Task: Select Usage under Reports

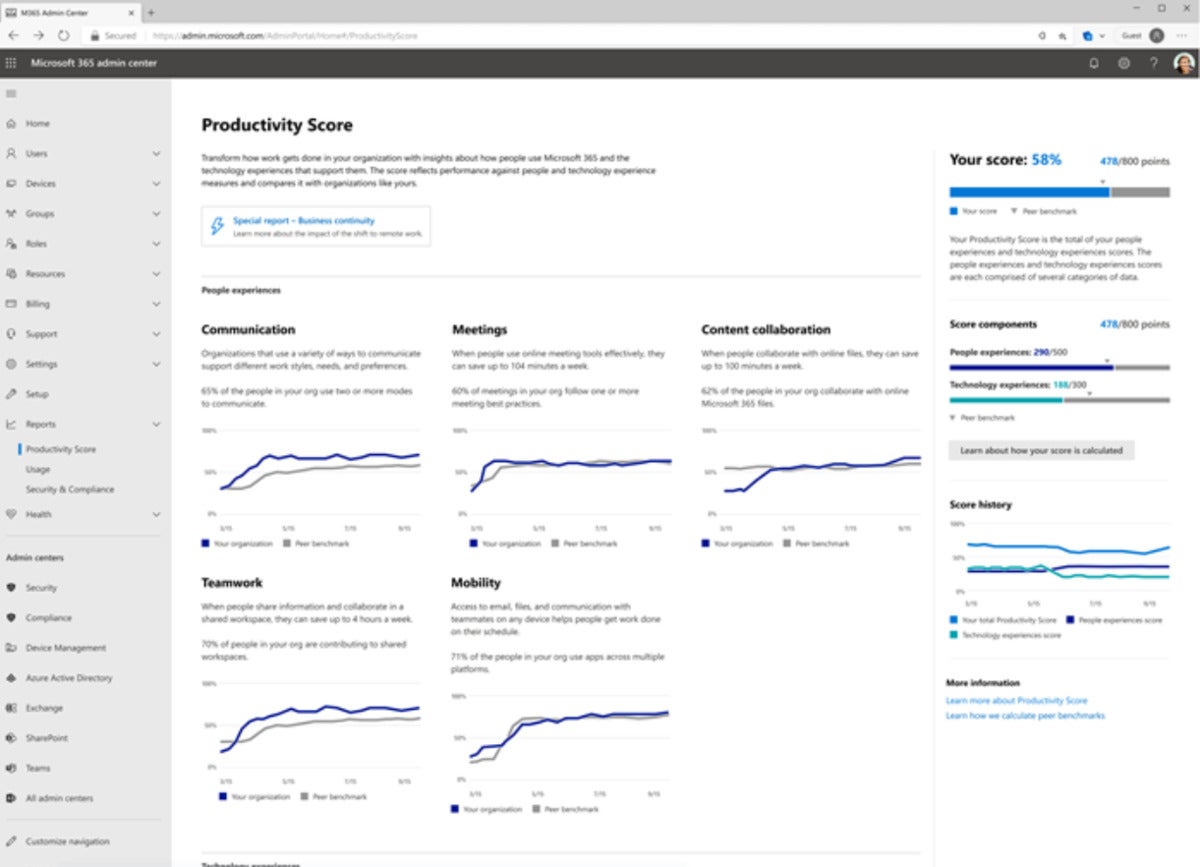Action: click(x=38, y=469)
